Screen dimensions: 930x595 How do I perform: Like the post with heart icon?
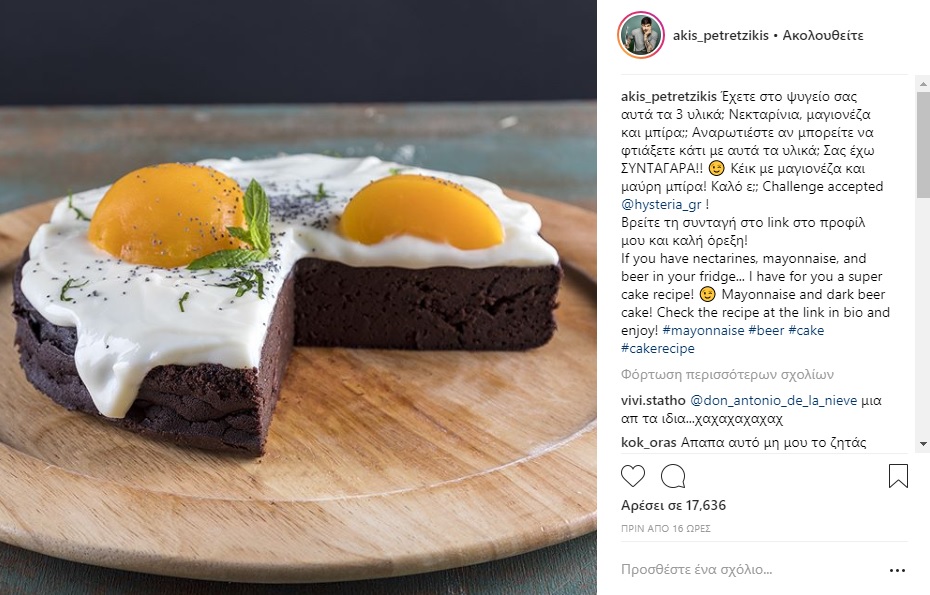[x=633, y=476]
